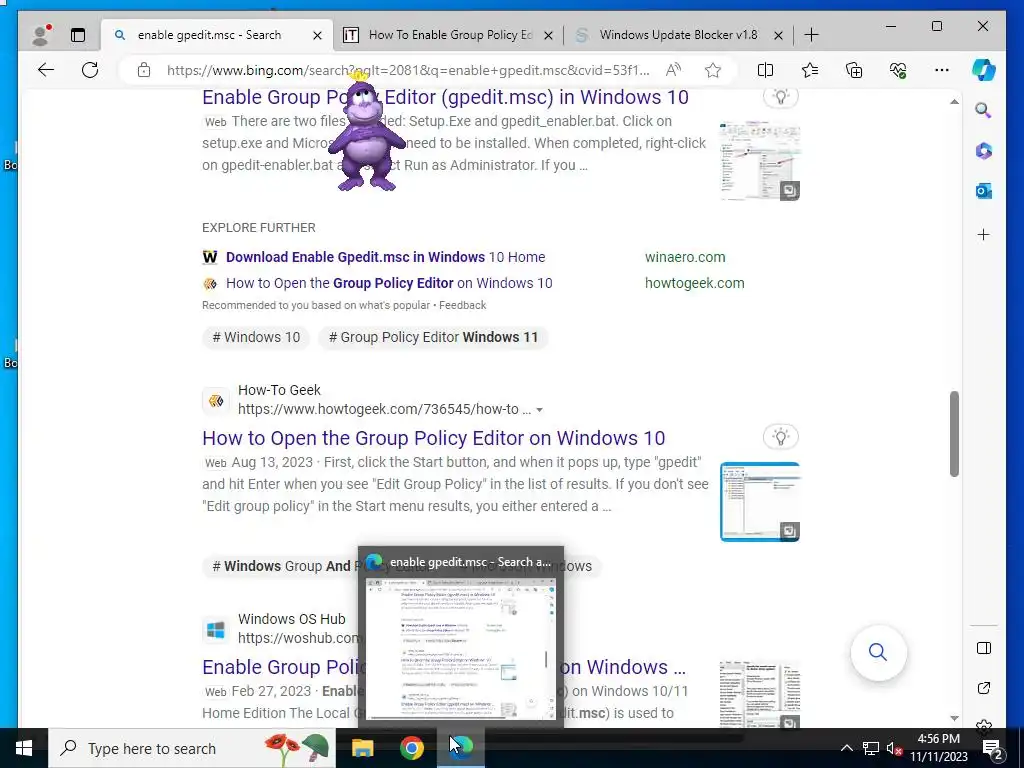Screen dimensions: 1024x768
Task: Click the address bar URL field
Action: tap(408, 70)
